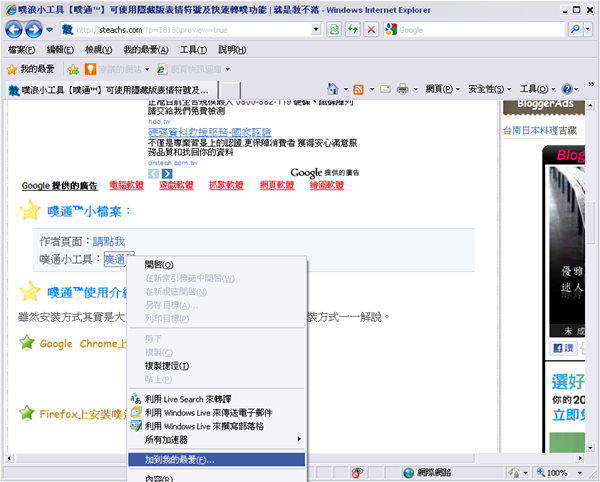
Task: Open the 安全性(S) Safety dropdown
Action: point(489,89)
